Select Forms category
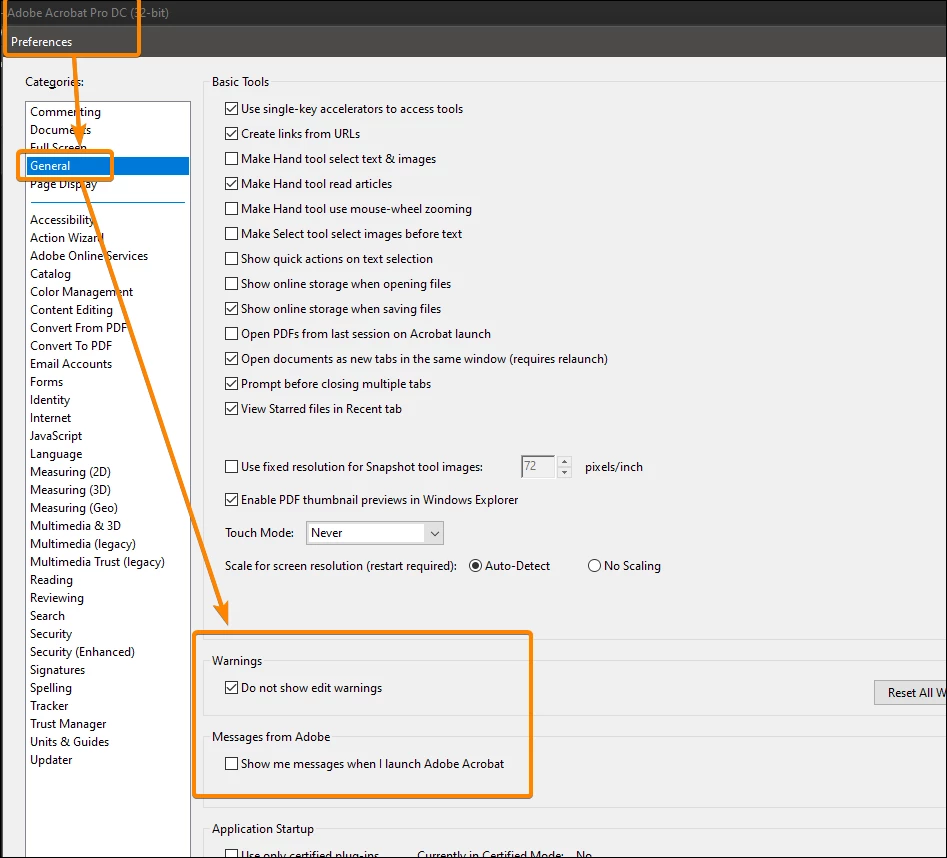Viewport: 947px width, 858px height. (47, 382)
